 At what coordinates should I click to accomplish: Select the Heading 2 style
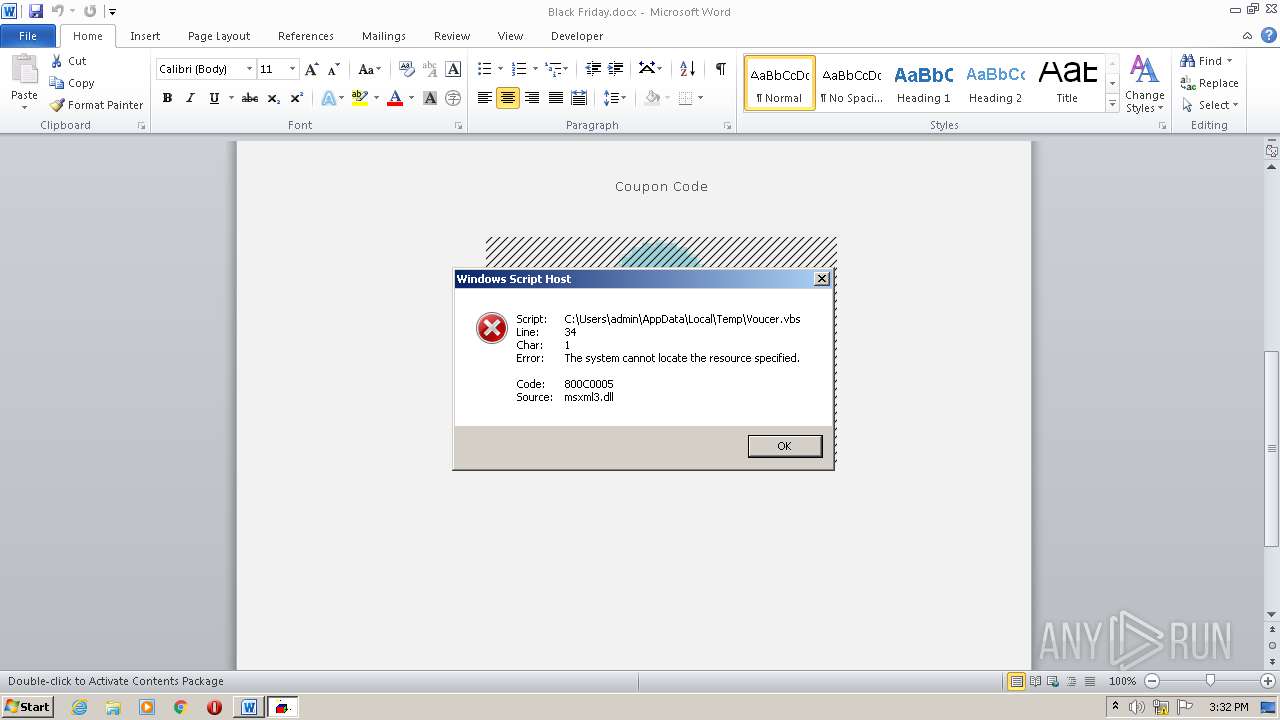pos(995,83)
